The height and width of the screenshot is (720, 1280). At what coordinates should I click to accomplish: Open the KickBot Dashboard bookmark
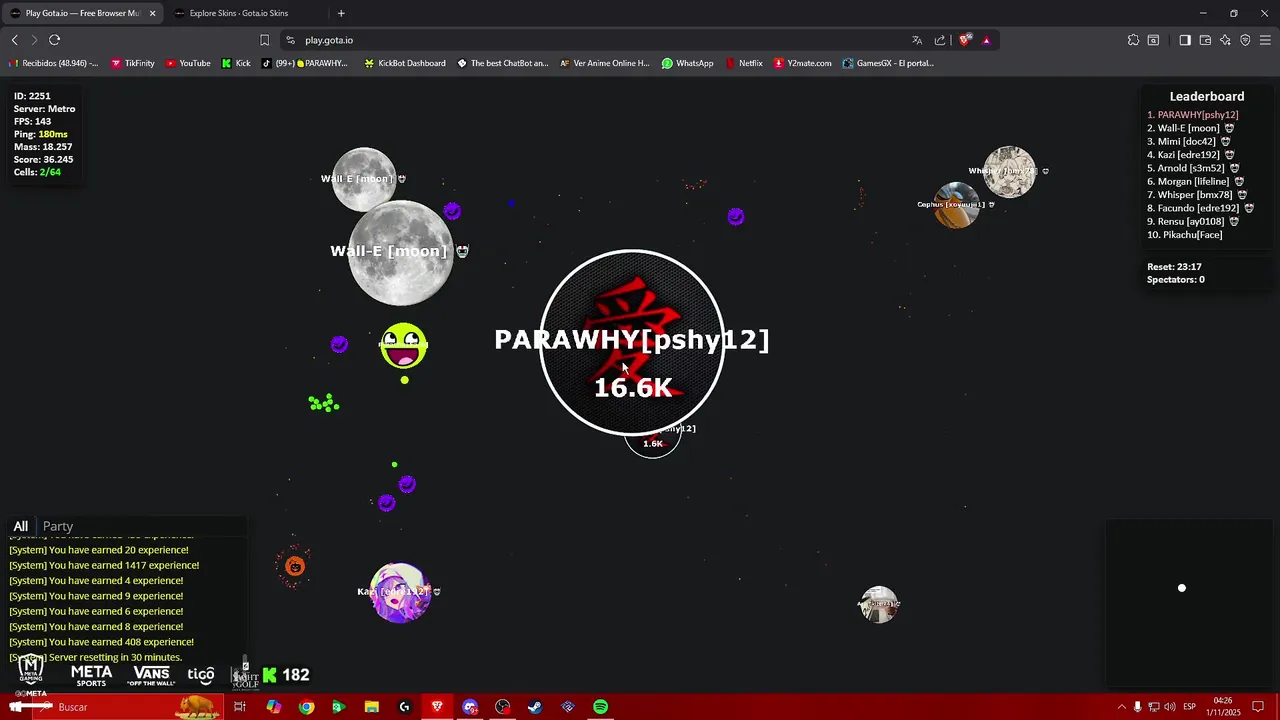click(405, 63)
